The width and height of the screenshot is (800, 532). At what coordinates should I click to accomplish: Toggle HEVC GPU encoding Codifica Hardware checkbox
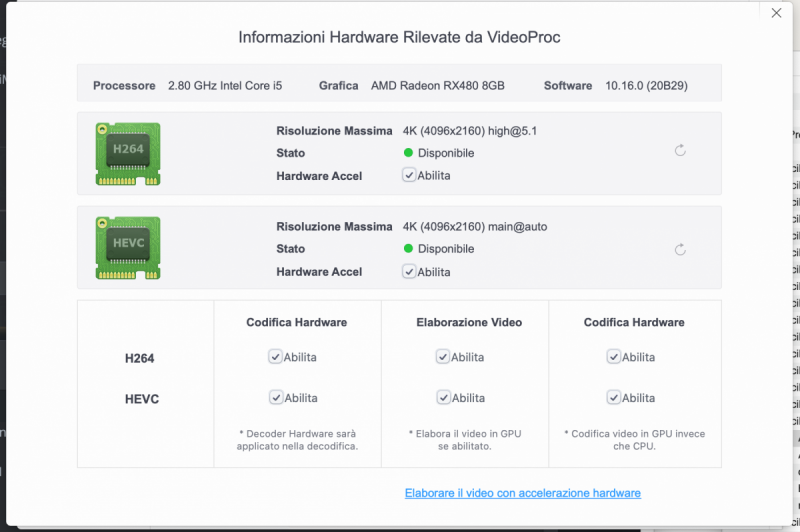point(613,397)
